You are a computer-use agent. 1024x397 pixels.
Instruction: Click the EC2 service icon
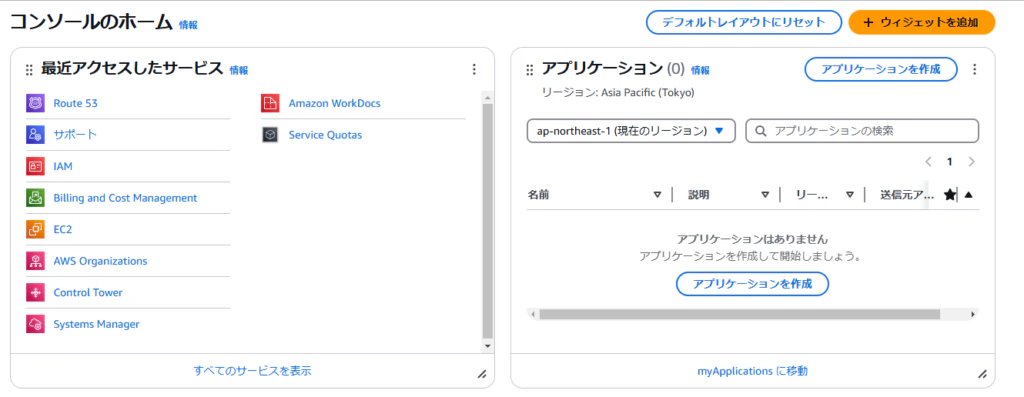tap(35, 229)
